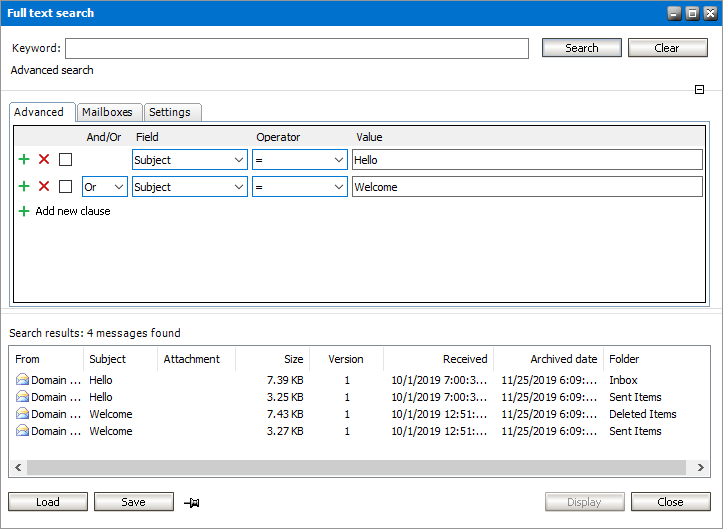This screenshot has height=529, width=723.
Task: Tick the checkbox on the Welcome clause row
Action: click(65, 186)
